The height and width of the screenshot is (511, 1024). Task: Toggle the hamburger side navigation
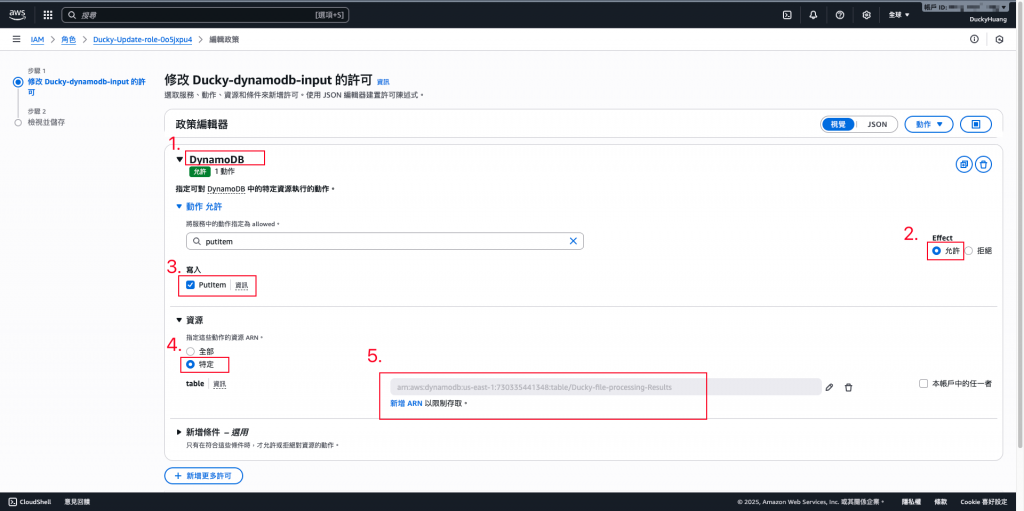(16, 39)
